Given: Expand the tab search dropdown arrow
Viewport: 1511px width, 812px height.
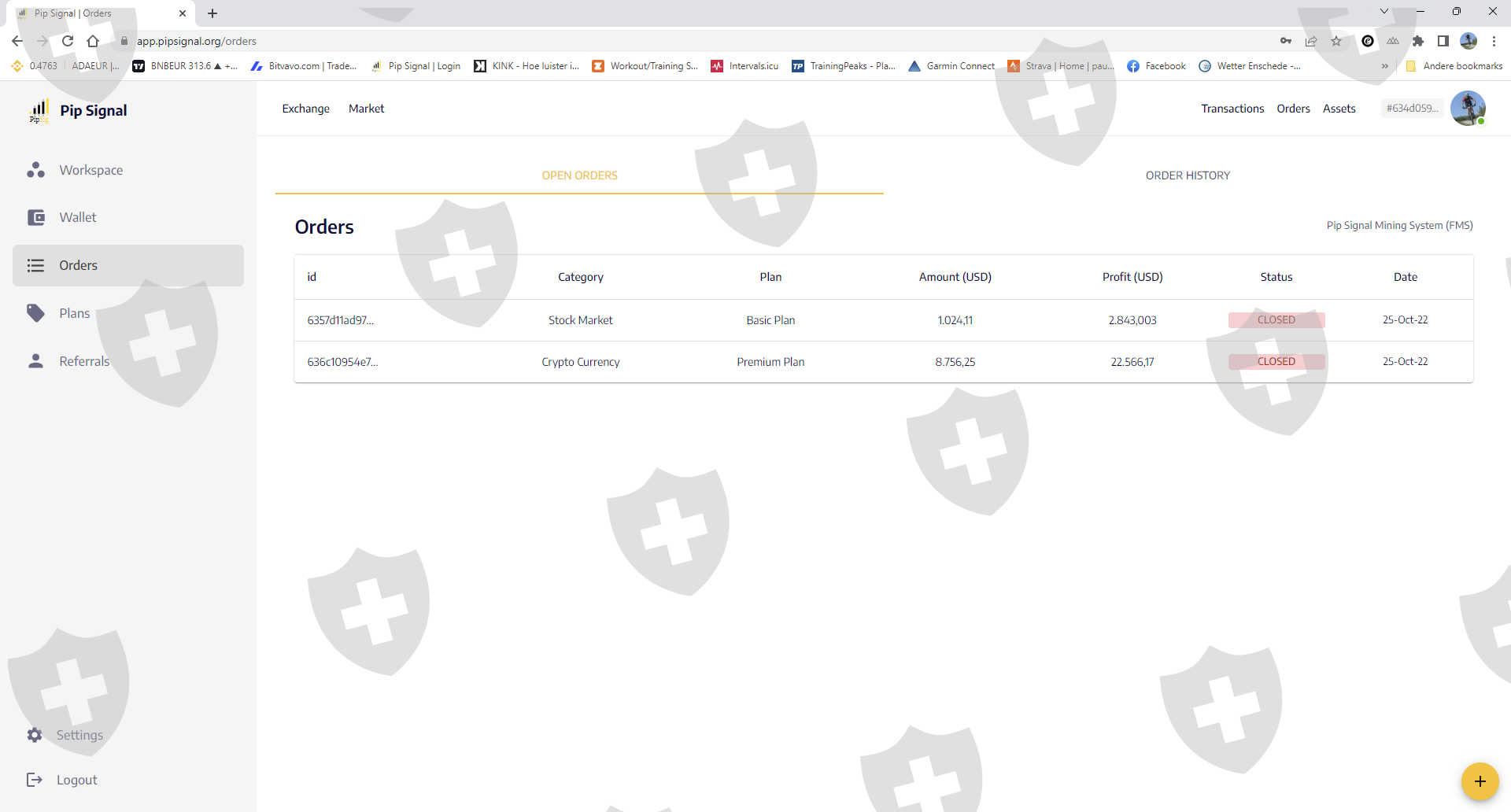Looking at the screenshot, I should coord(1384,11).
